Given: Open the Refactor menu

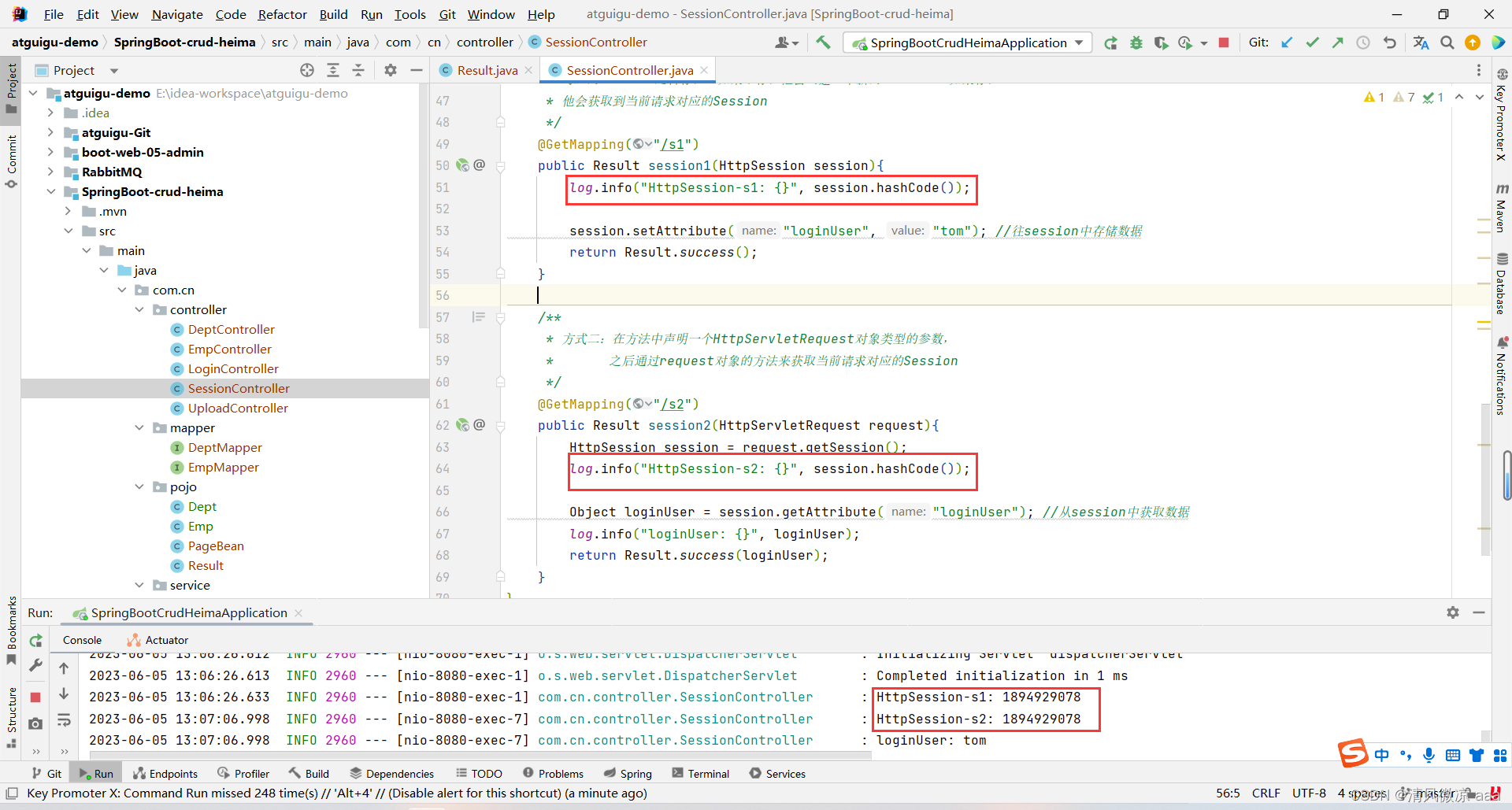Looking at the screenshot, I should coord(282,14).
